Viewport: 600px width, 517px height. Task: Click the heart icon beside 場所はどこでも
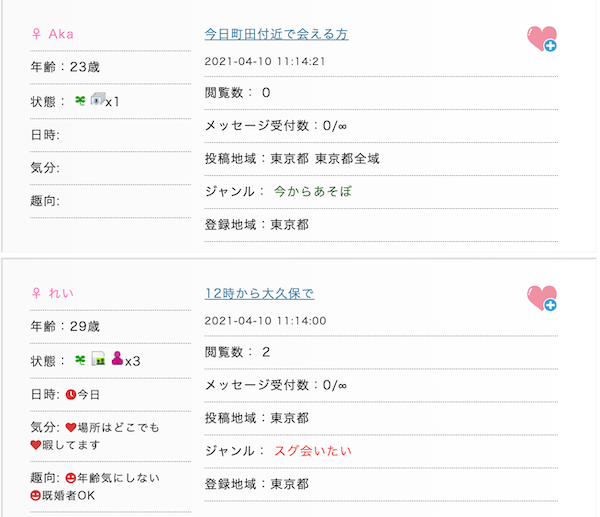(x=70, y=428)
